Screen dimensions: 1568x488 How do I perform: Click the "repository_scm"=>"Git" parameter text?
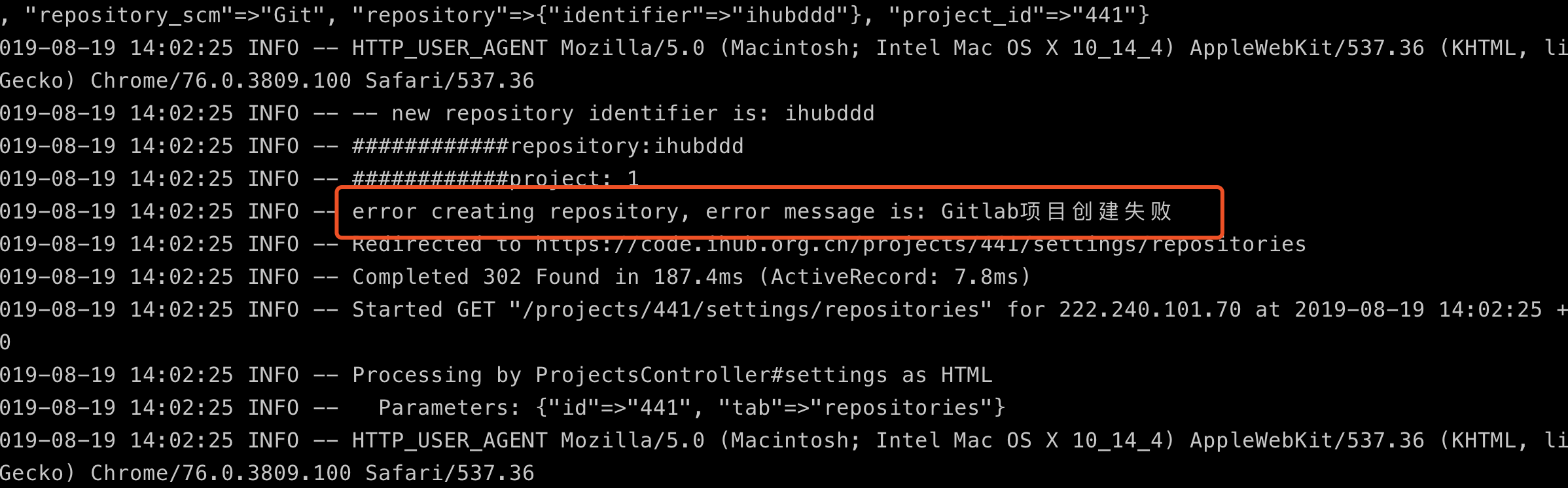click(175, 16)
